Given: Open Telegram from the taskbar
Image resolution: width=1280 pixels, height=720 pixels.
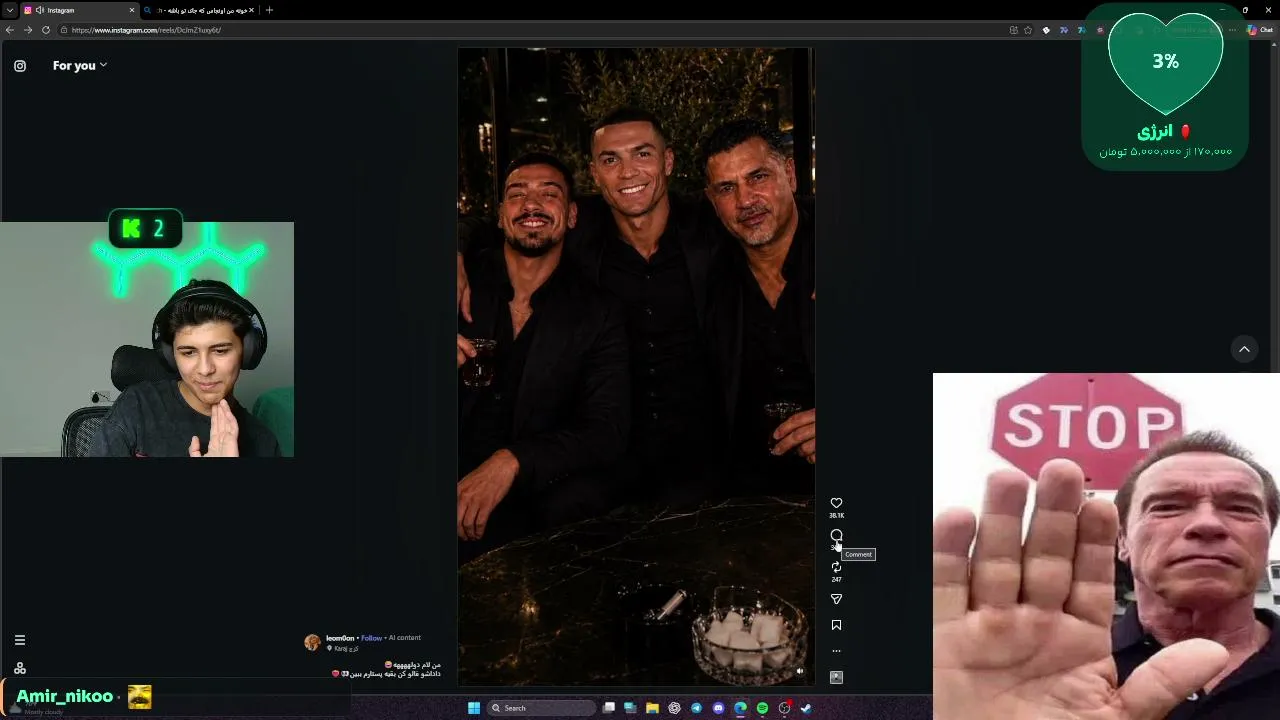Looking at the screenshot, I should [696, 708].
